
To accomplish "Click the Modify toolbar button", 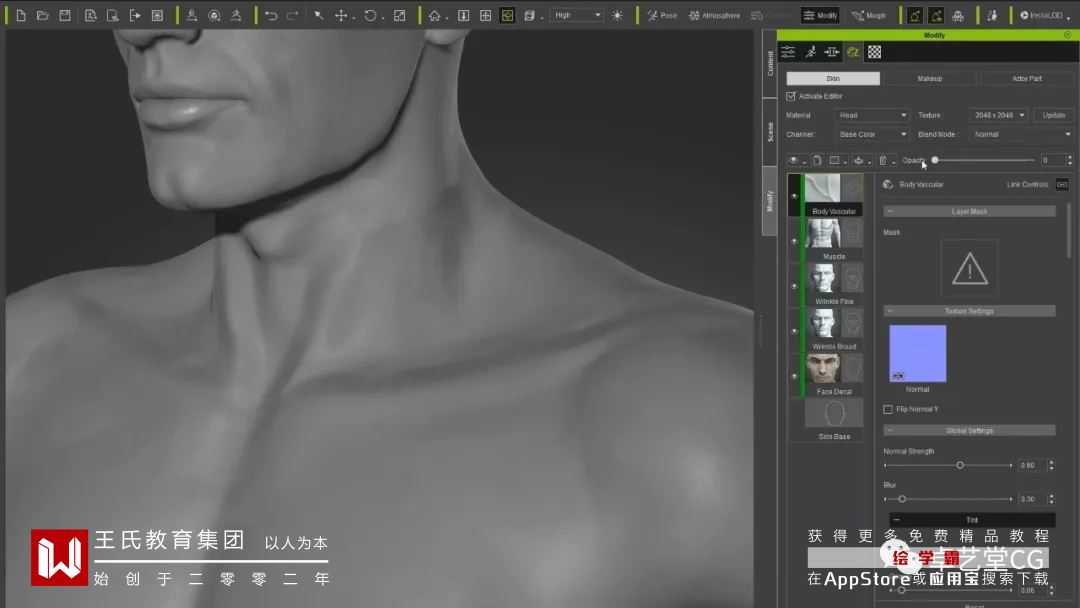I will (820, 15).
